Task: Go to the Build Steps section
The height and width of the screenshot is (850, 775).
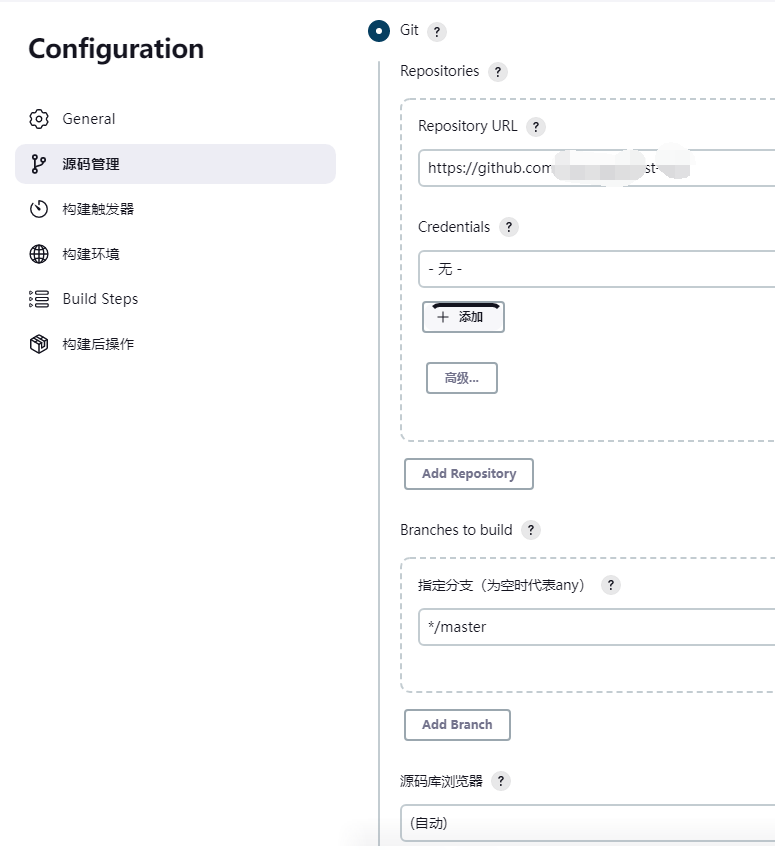Action: [x=100, y=299]
